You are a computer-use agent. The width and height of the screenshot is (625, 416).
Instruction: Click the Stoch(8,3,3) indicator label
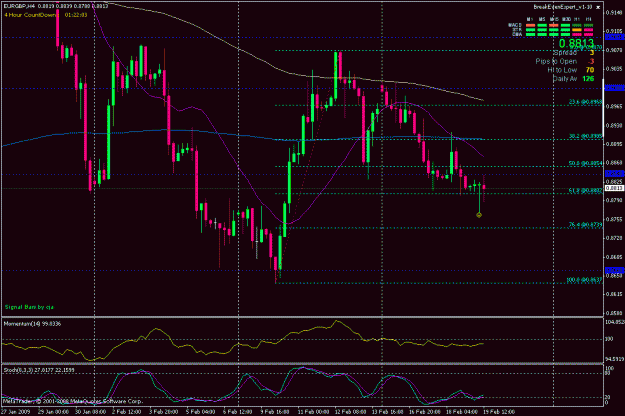click(39, 370)
